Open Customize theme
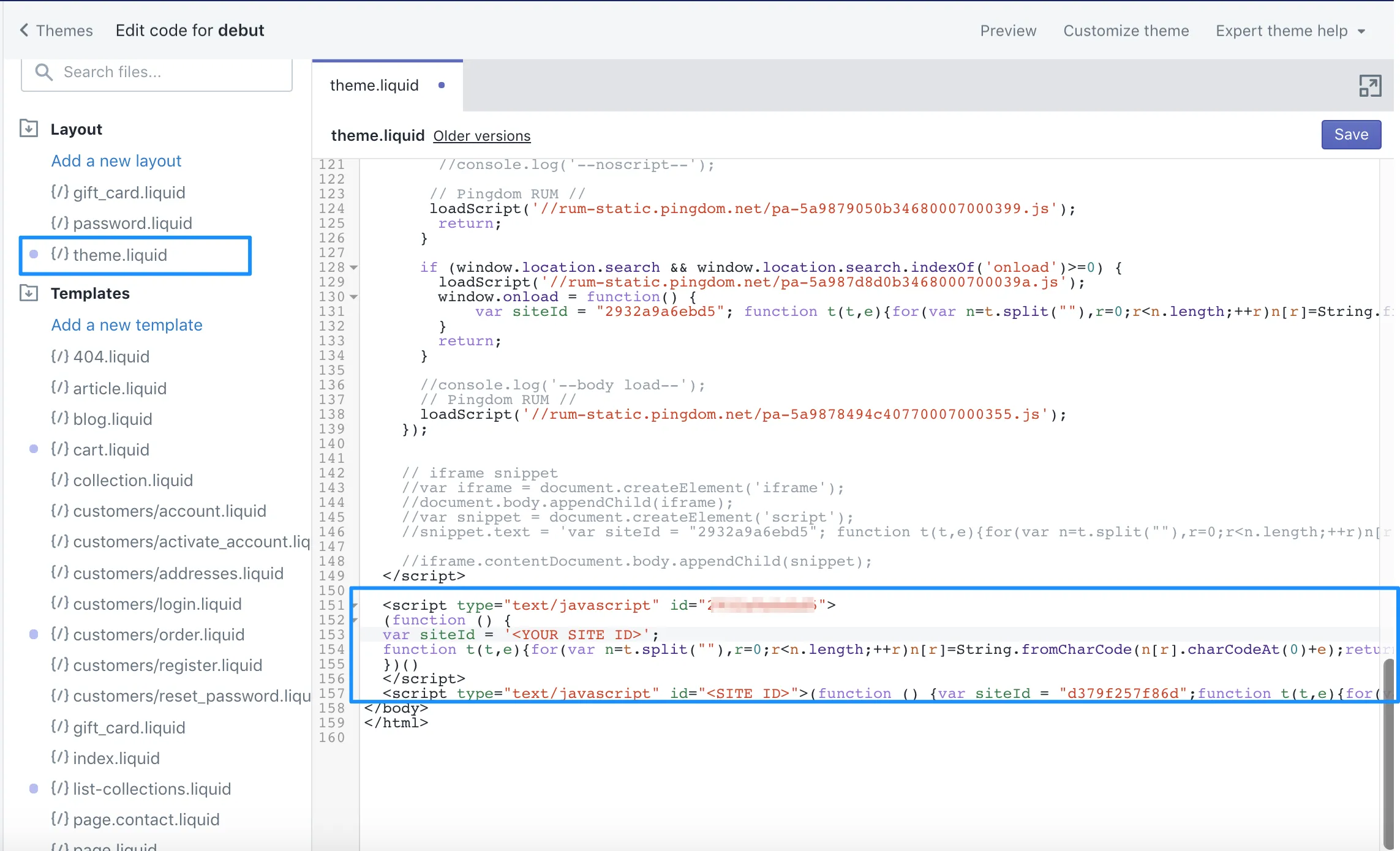 click(x=1126, y=31)
